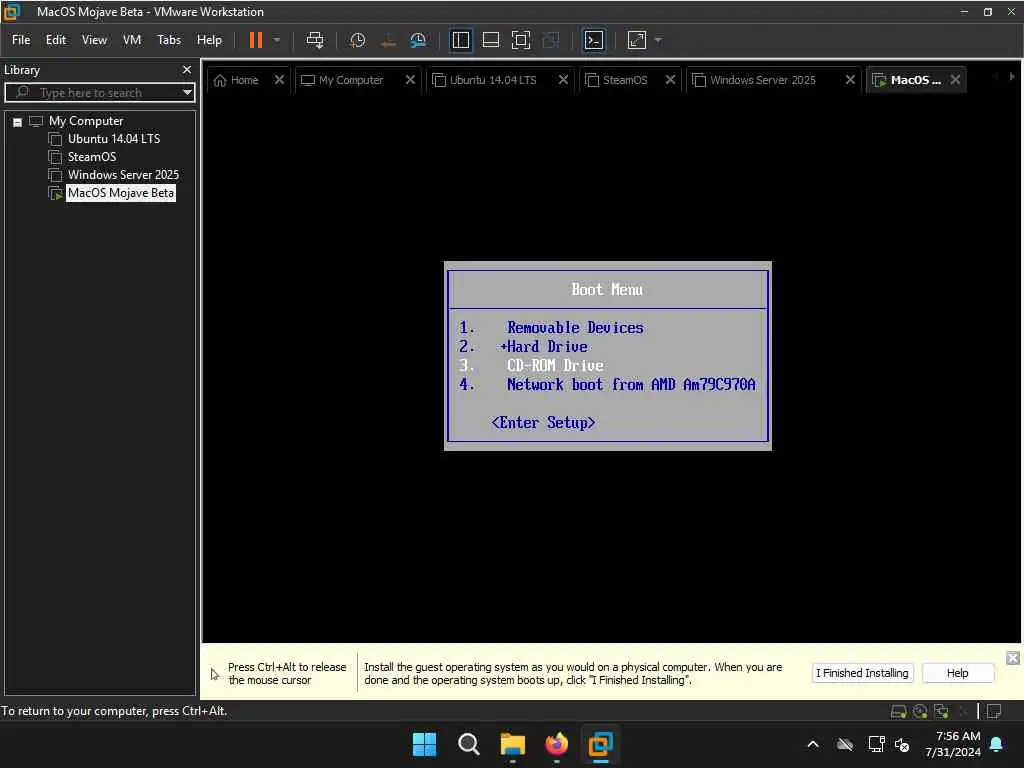
Task: Open the Edit menu
Action: pyautogui.click(x=56, y=40)
